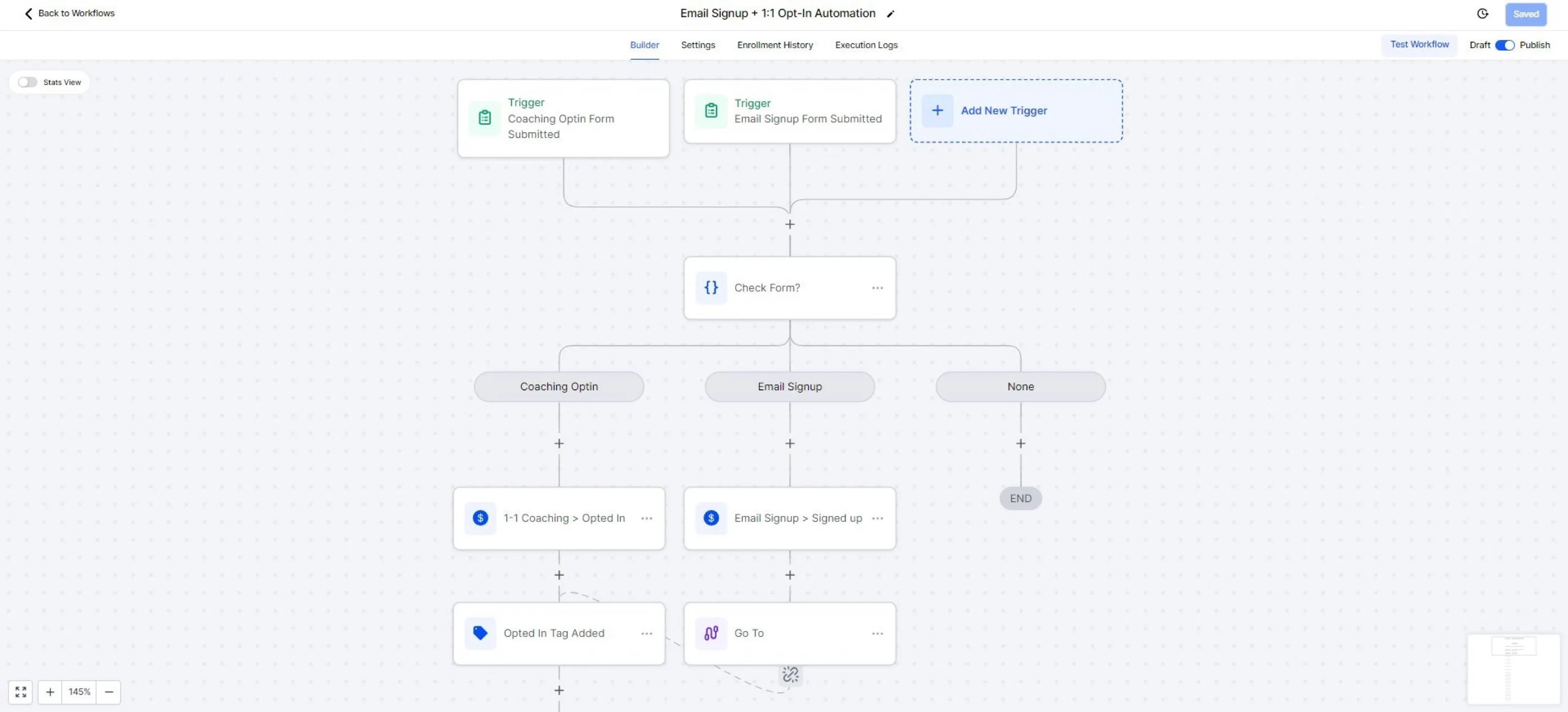Click the pencil icon to rename workflow
Viewport: 1568px width, 712px height.
pos(890,14)
